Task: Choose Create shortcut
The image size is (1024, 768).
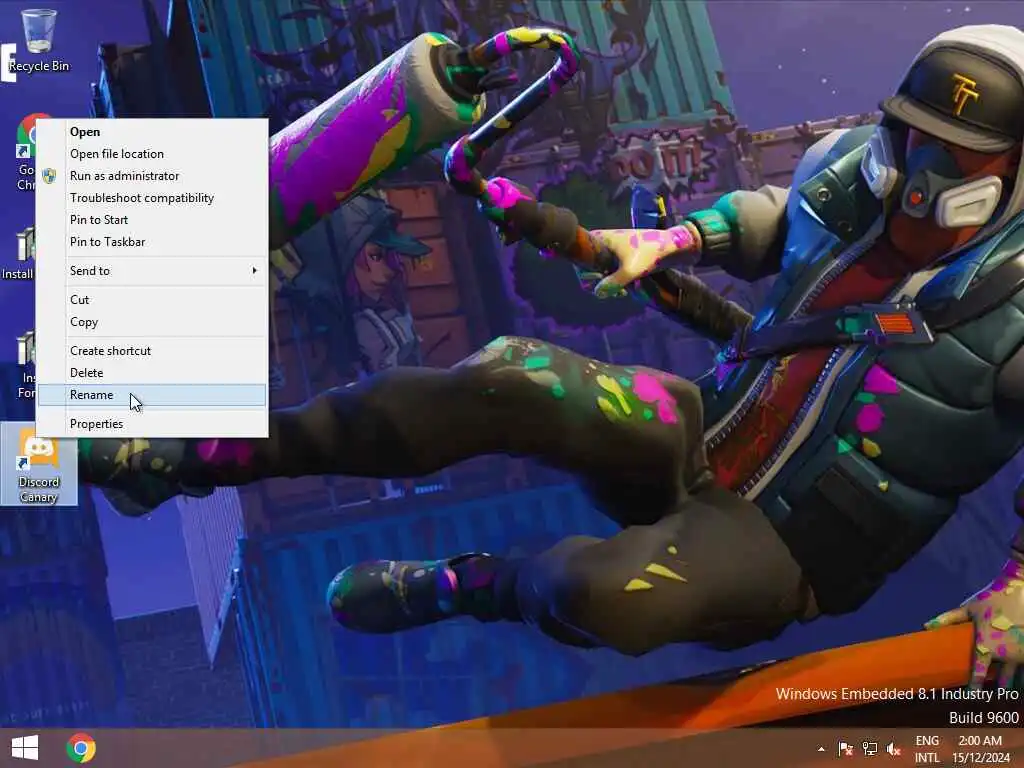Action: pos(152,351)
